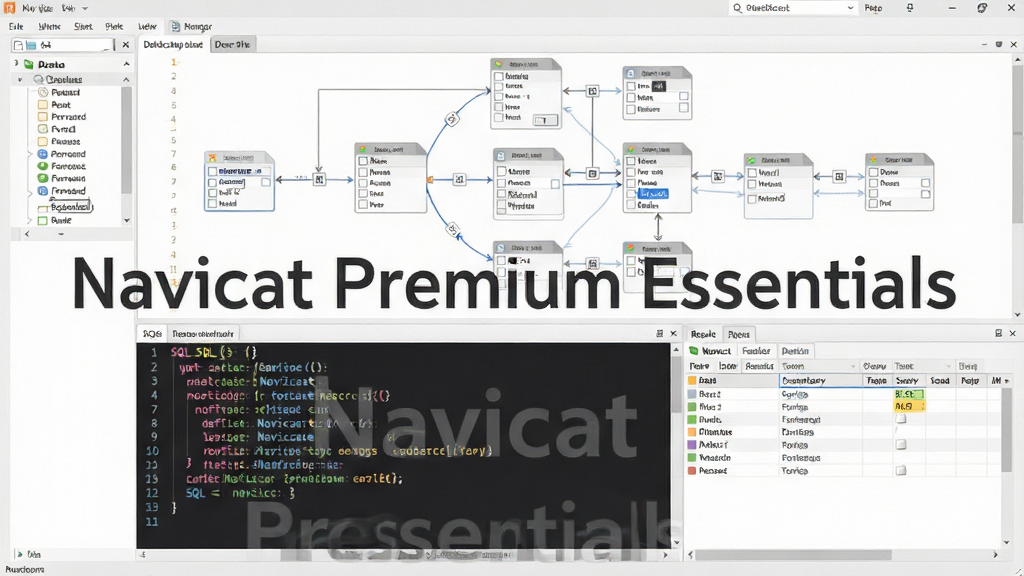Click the connector icon between the leftmost and second diagram tables
Viewport: 1024px width, 576px height.
[x=319, y=179]
